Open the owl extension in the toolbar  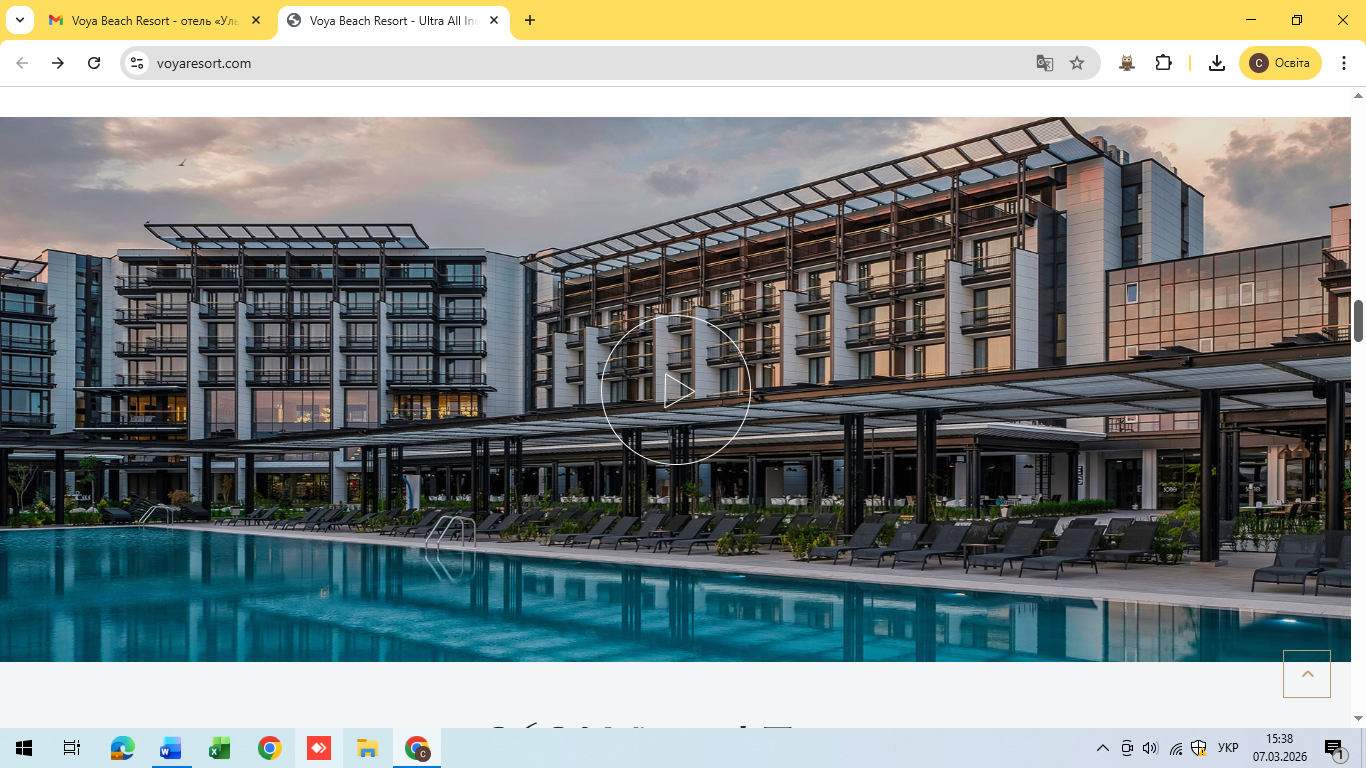click(1127, 63)
